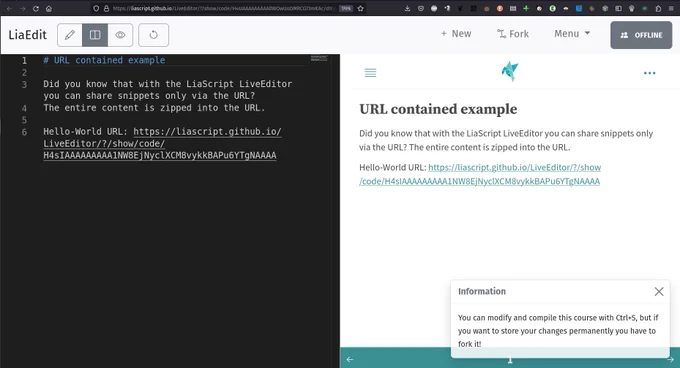This screenshot has height=368, width=680.
Task: Switch to editor-only mode with pencil icon
Action: [x=70, y=35]
